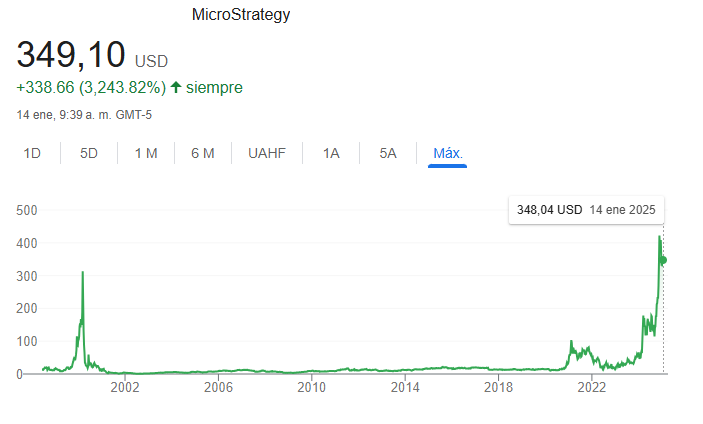
Task: Choose the 1 M time range
Action: pyautogui.click(x=146, y=153)
